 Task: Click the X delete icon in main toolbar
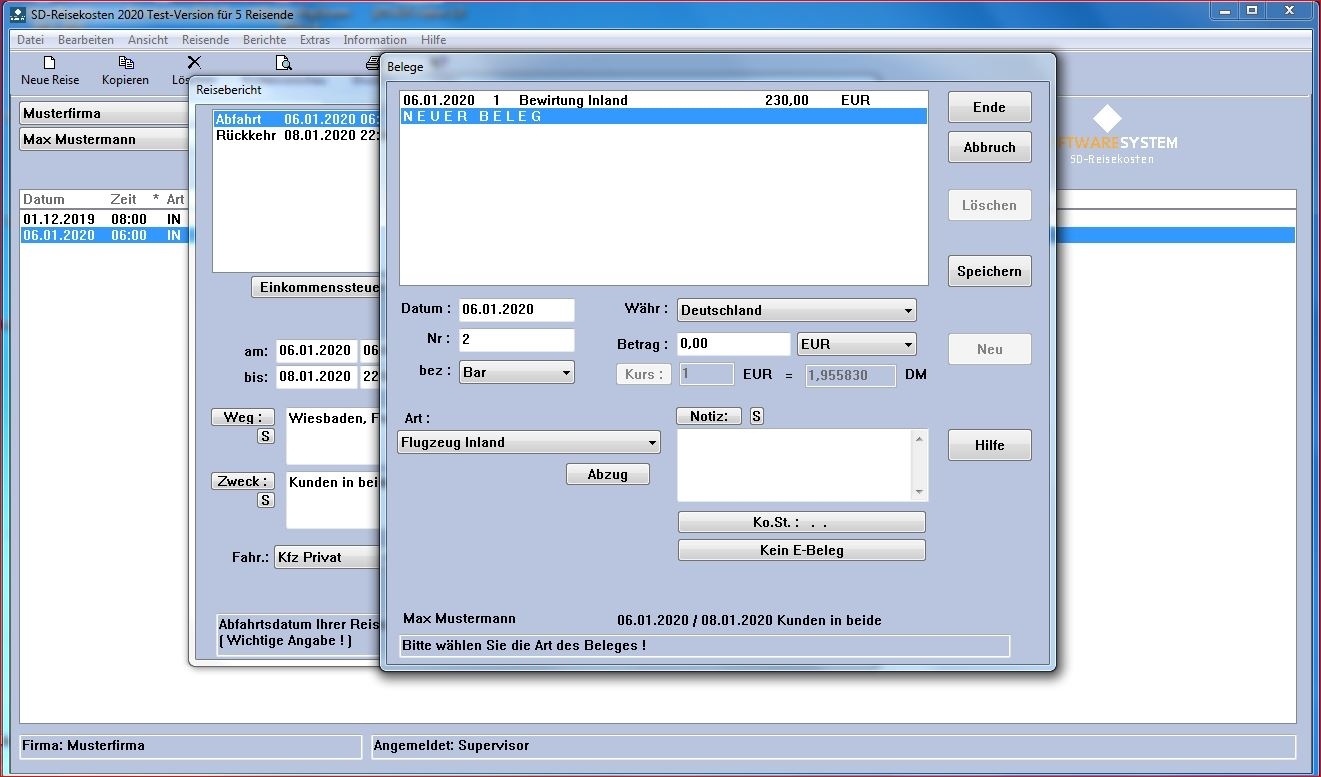pyautogui.click(x=194, y=64)
